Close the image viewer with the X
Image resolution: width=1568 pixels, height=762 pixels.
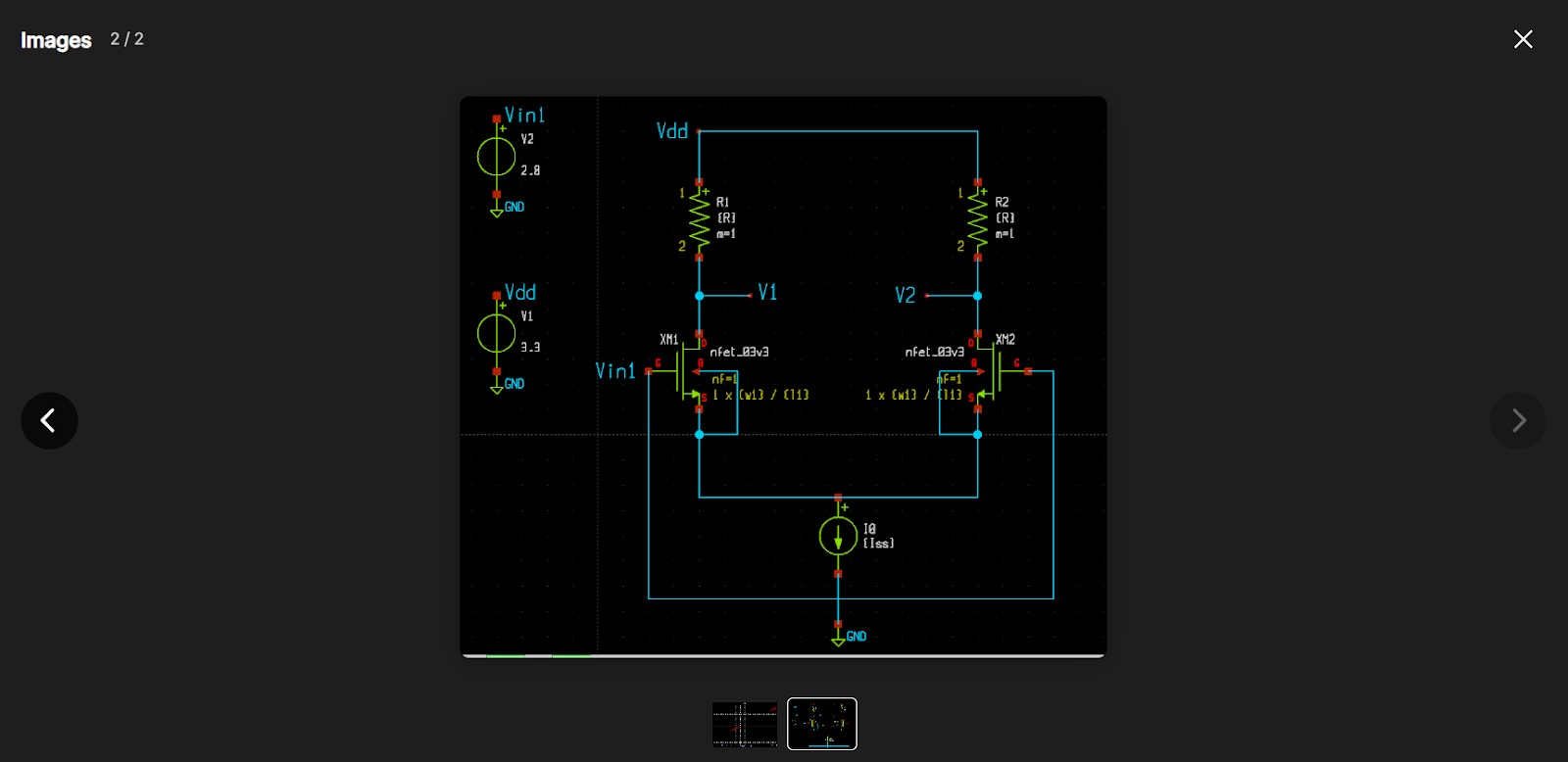(x=1523, y=39)
